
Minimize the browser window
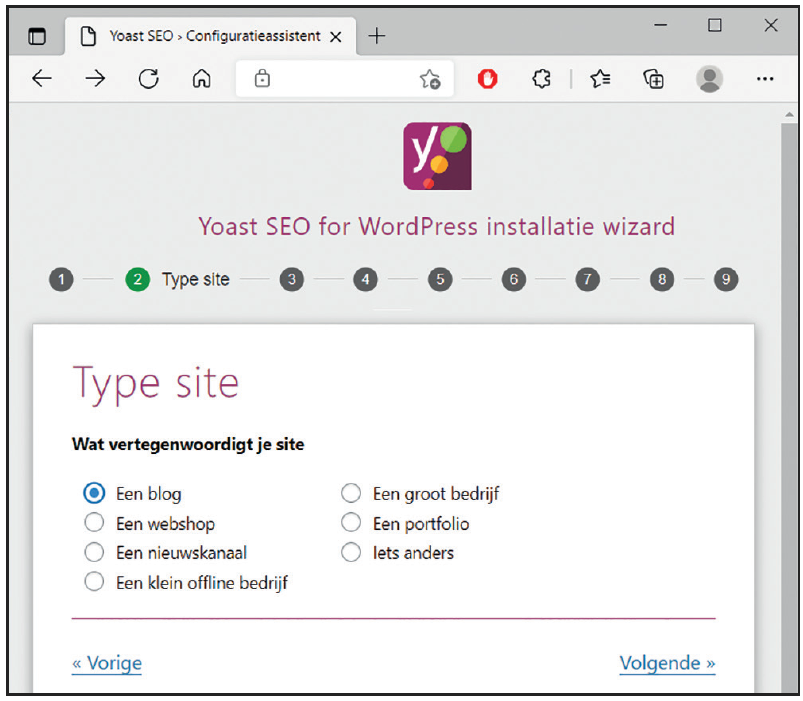tap(661, 25)
